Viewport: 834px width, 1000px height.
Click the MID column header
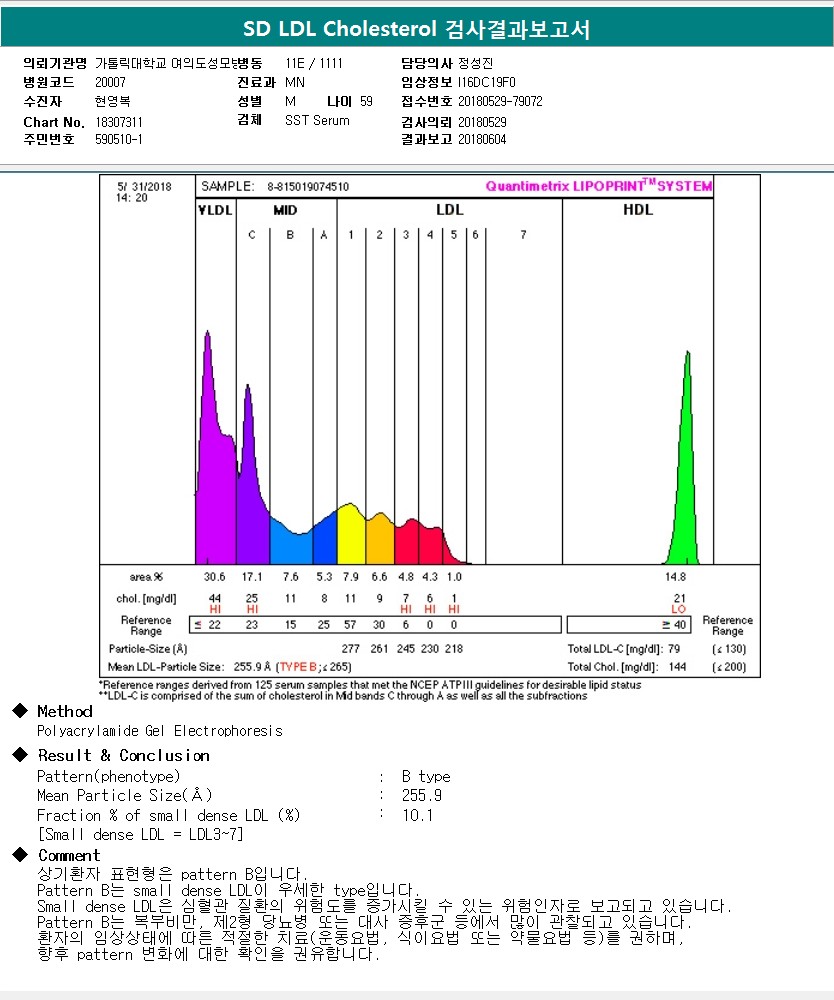tap(285, 210)
